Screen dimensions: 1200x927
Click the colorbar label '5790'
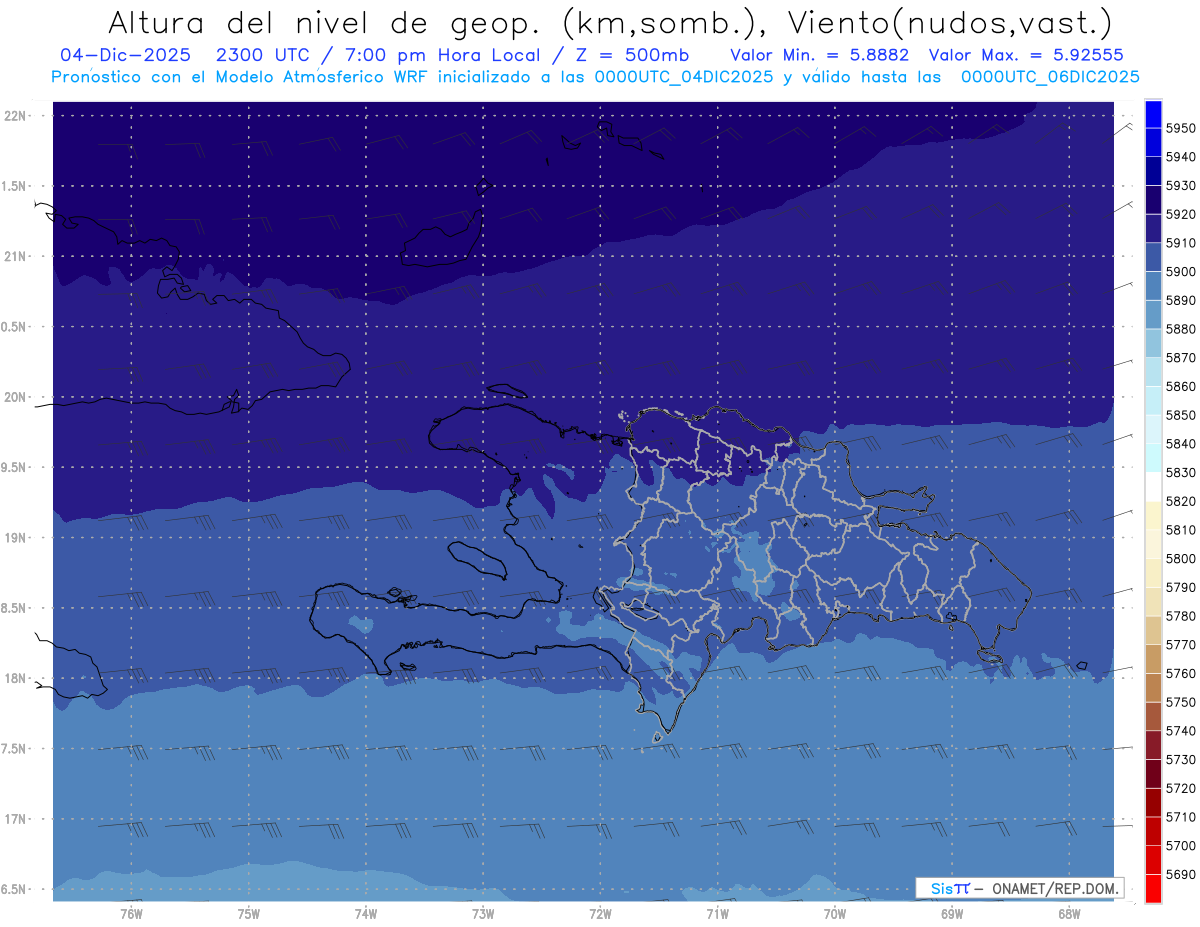[x=1181, y=587]
